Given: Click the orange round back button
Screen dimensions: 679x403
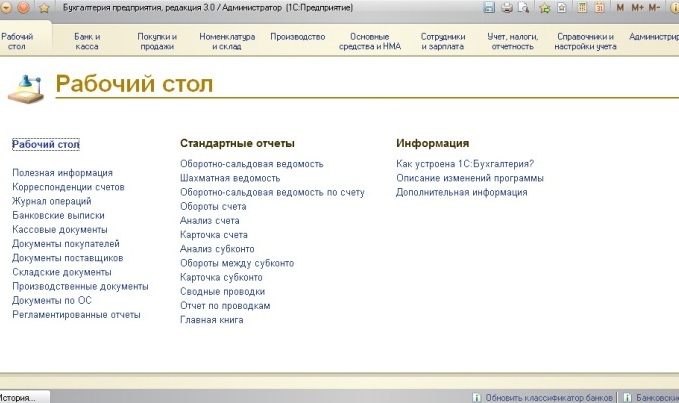Looking at the screenshot, I should [x=23, y=7].
